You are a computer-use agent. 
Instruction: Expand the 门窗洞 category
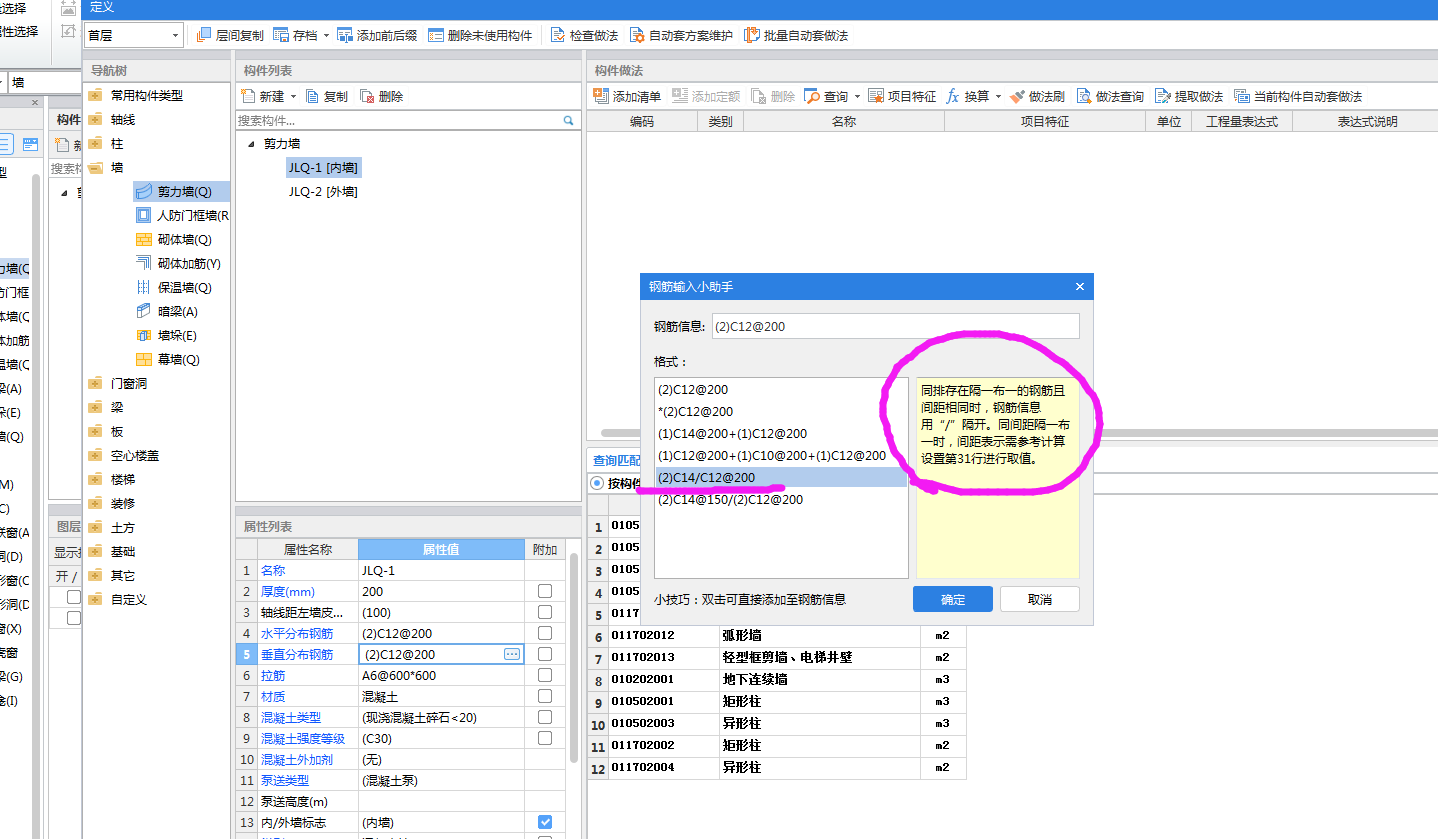[95, 383]
